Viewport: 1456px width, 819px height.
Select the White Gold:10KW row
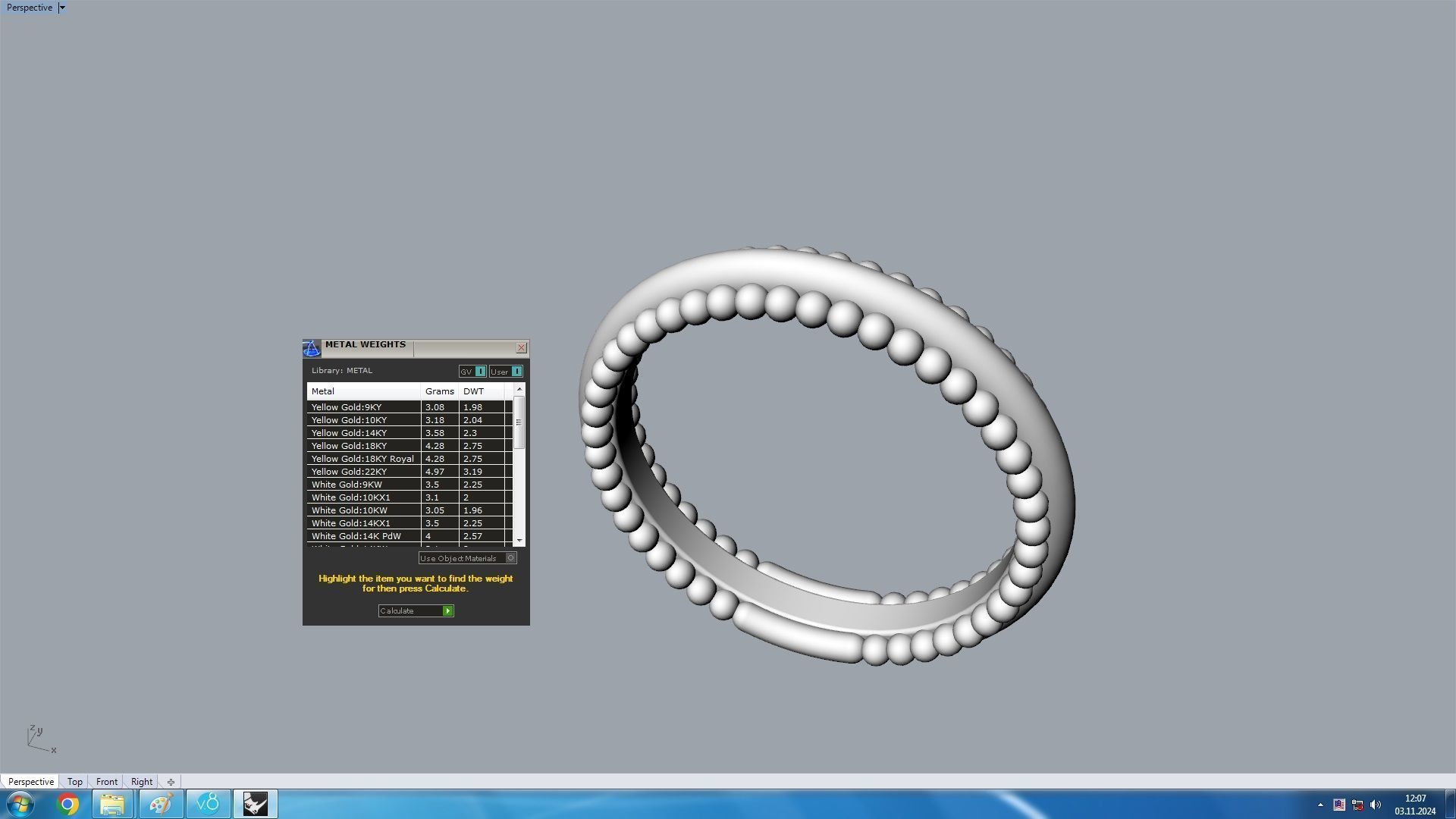coord(409,510)
